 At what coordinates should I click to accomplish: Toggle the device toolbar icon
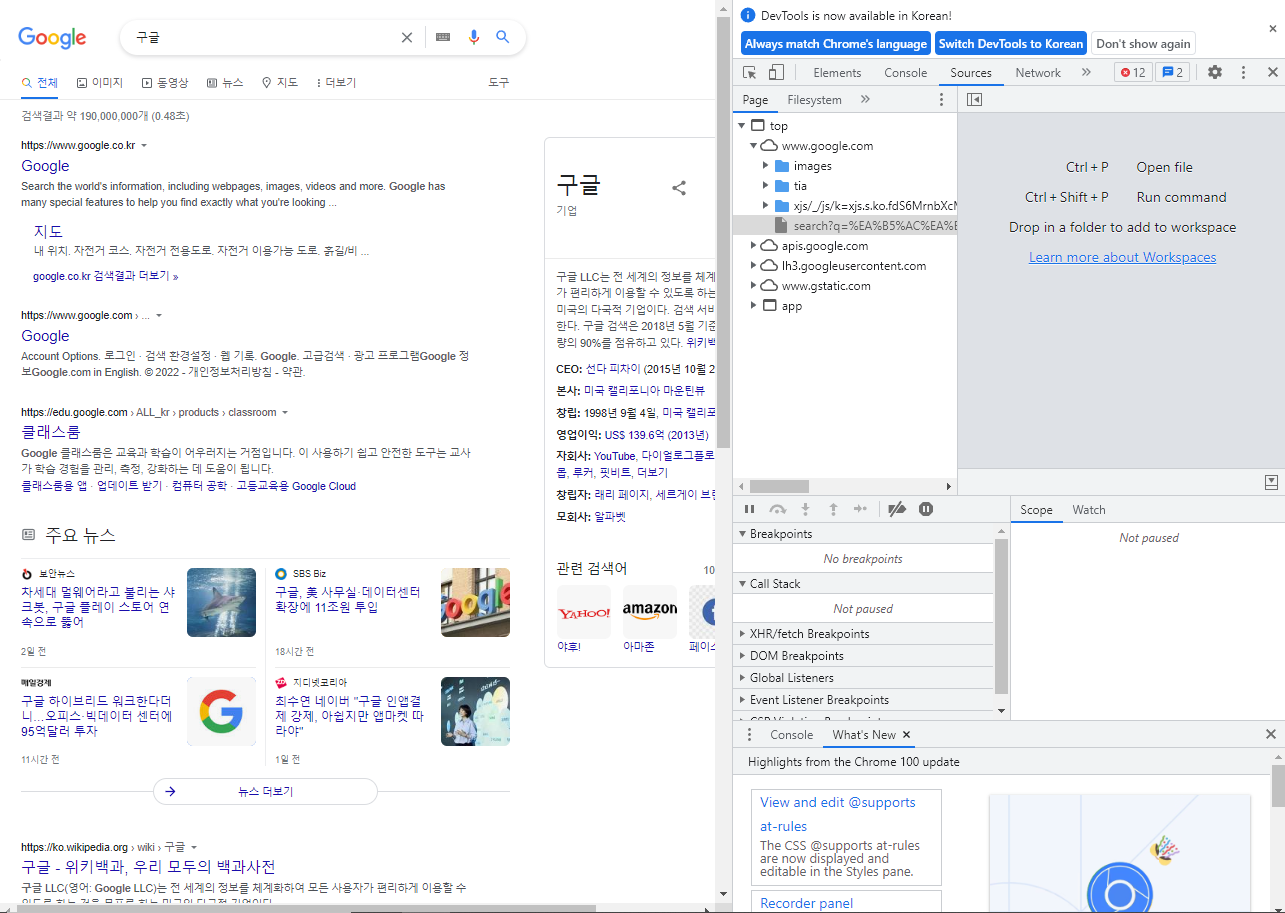776,72
